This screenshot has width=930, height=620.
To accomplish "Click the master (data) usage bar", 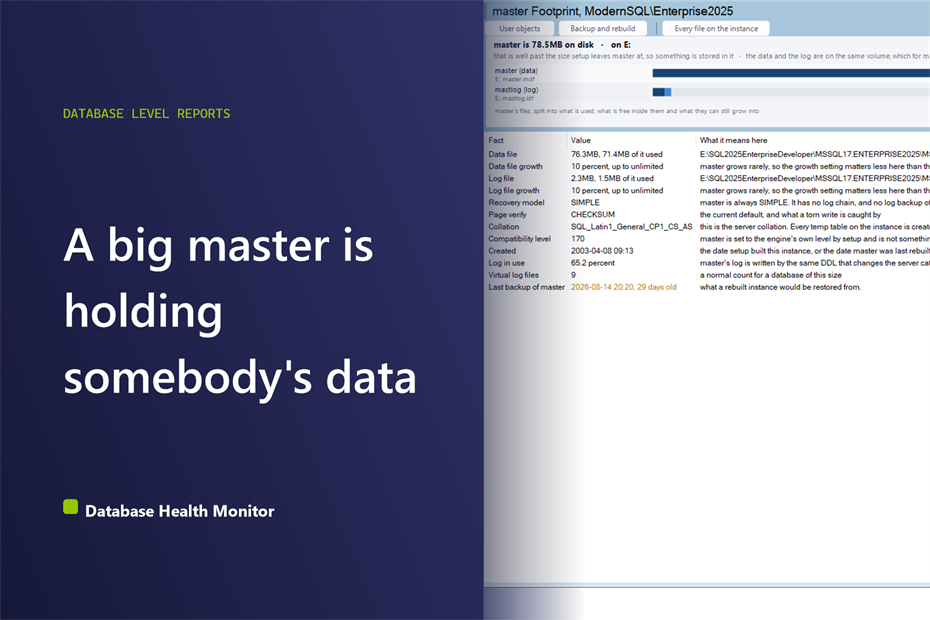I will point(791,73).
